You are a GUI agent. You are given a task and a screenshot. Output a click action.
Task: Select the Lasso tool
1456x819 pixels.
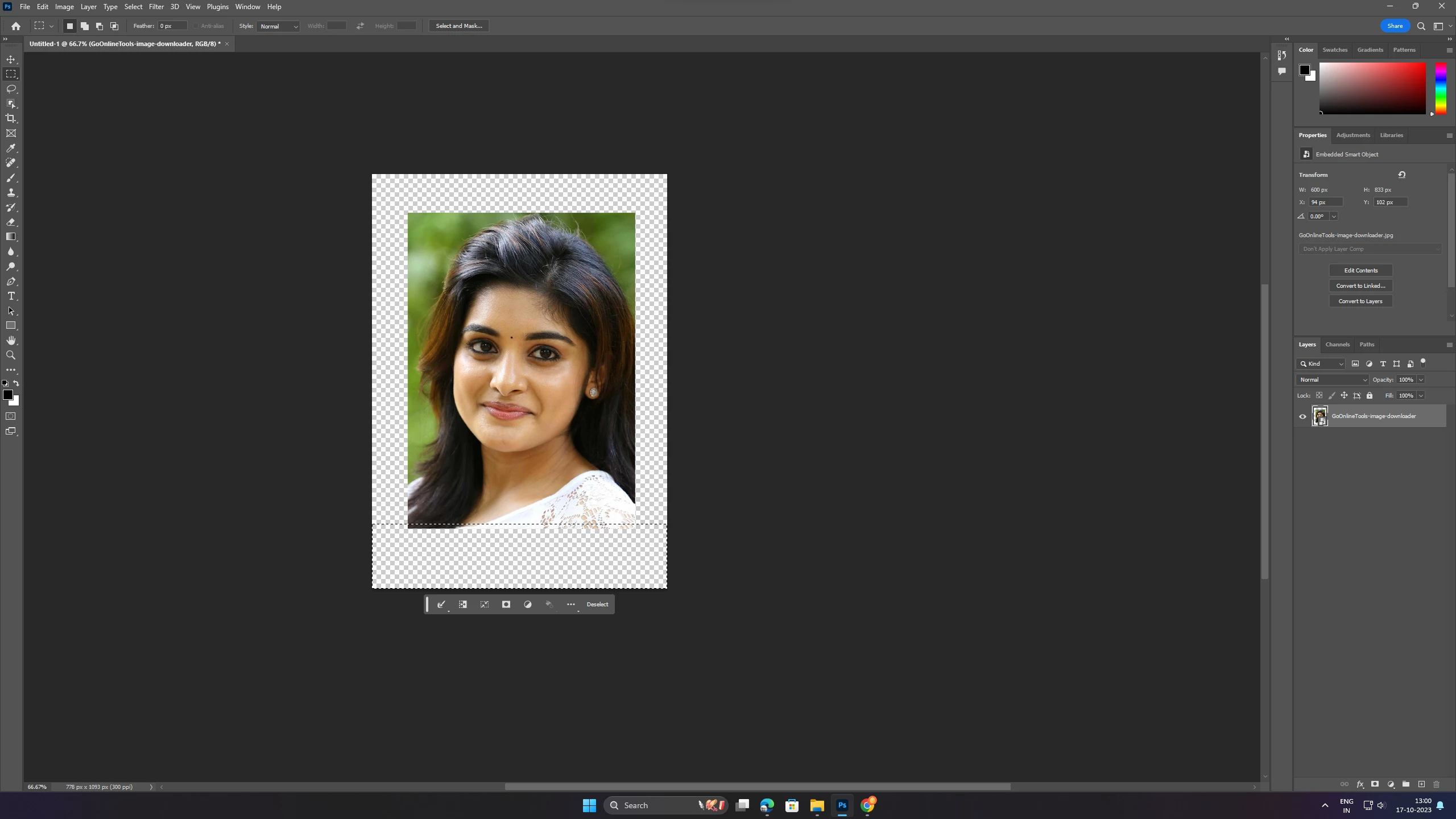click(11, 89)
